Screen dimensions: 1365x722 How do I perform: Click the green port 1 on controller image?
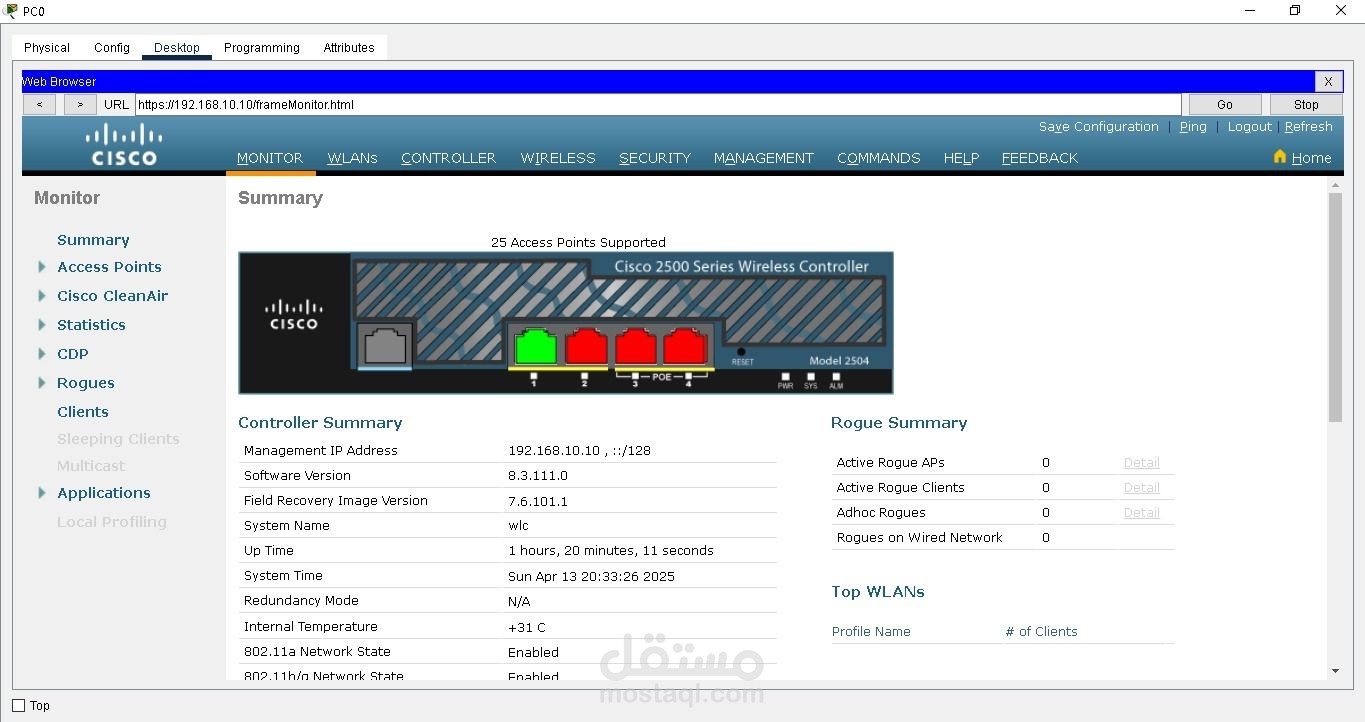click(535, 346)
